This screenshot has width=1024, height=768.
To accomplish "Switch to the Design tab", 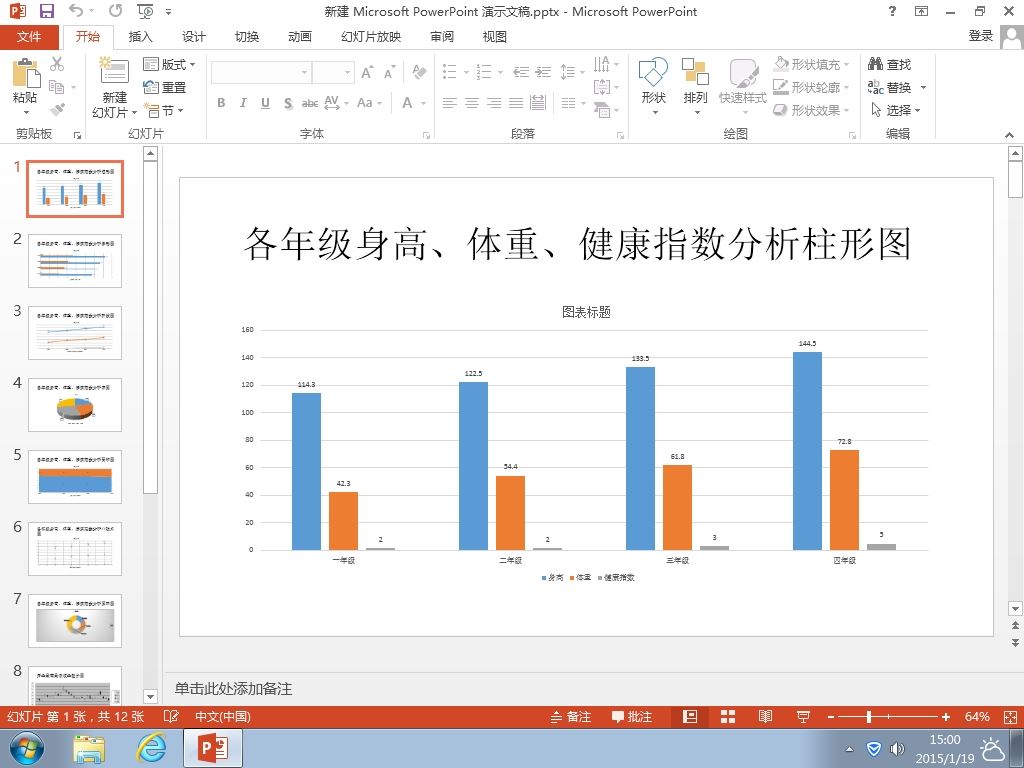I will pos(193,37).
